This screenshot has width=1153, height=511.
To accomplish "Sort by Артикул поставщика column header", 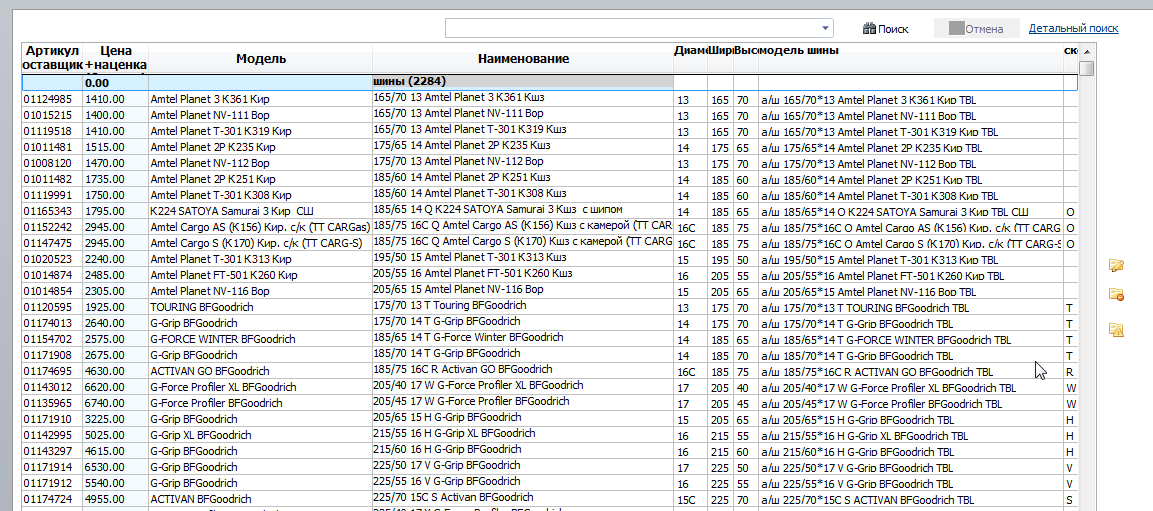I will pos(51,58).
